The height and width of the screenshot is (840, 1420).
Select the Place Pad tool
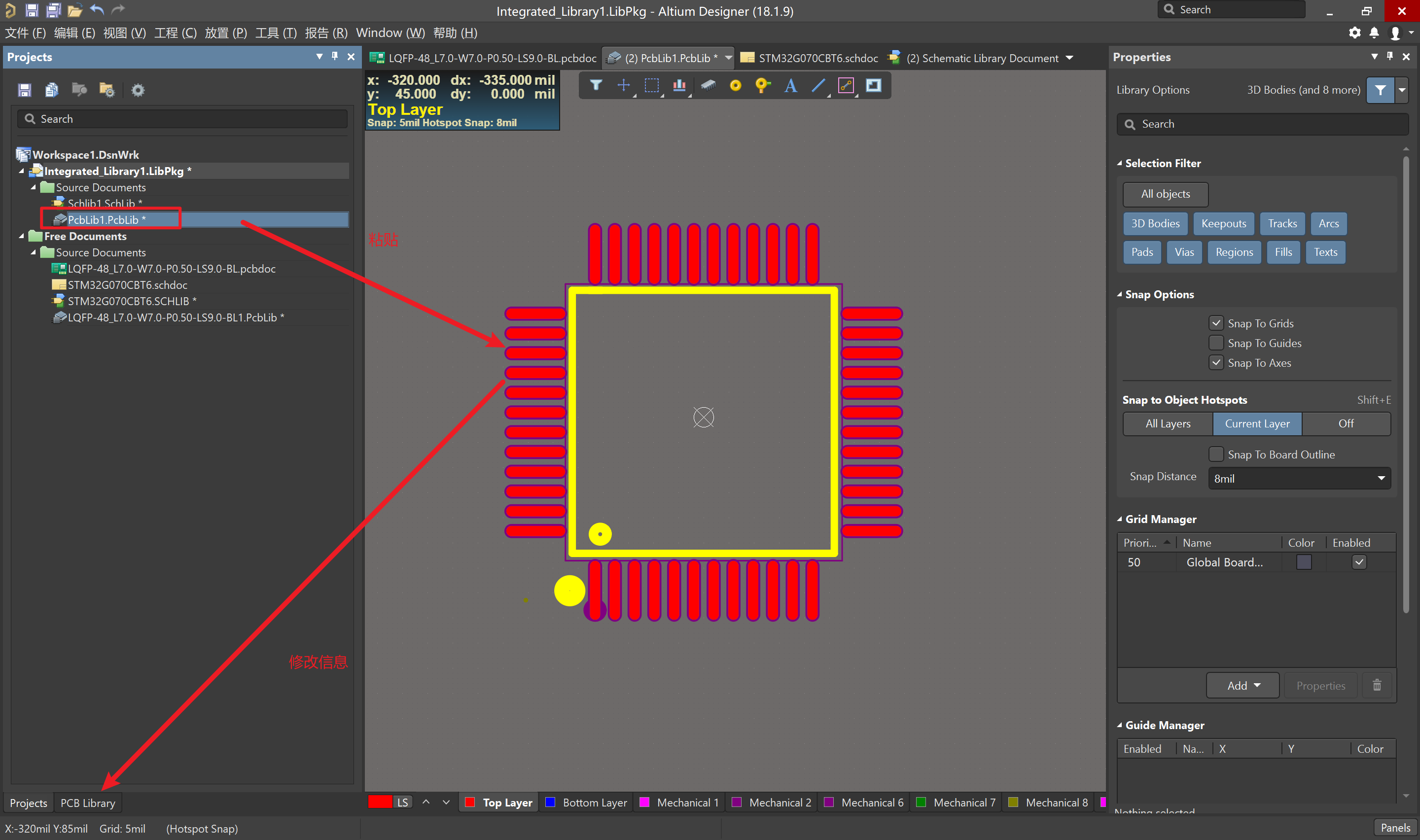735,85
